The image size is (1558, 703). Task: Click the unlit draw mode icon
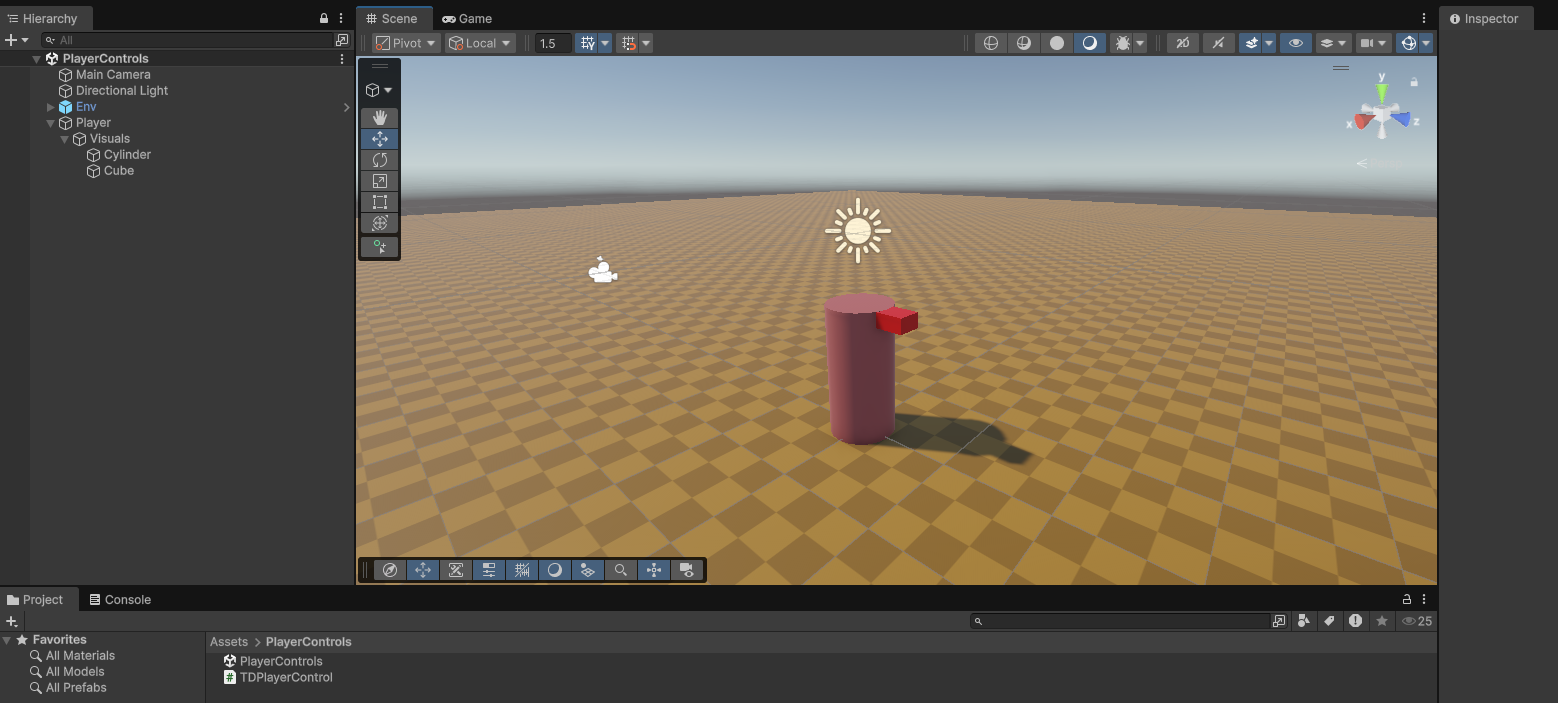point(1057,43)
